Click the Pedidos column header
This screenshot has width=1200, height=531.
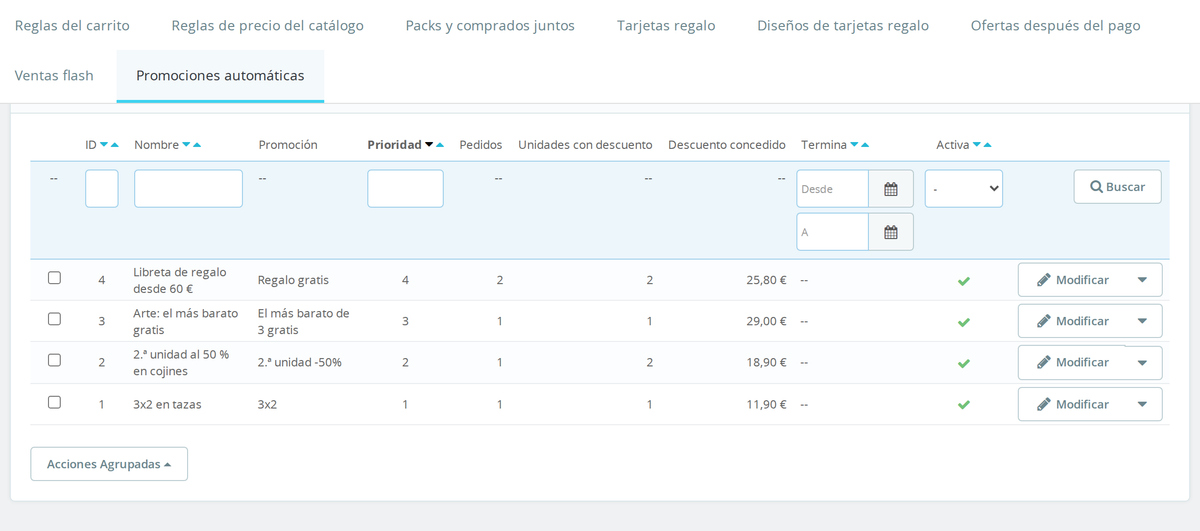pyautogui.click(x=481, y=145)
